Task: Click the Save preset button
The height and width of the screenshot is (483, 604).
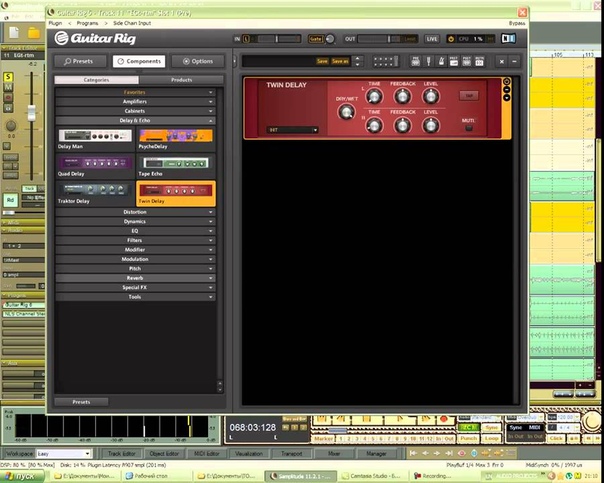Action: [x=322, y=61]
